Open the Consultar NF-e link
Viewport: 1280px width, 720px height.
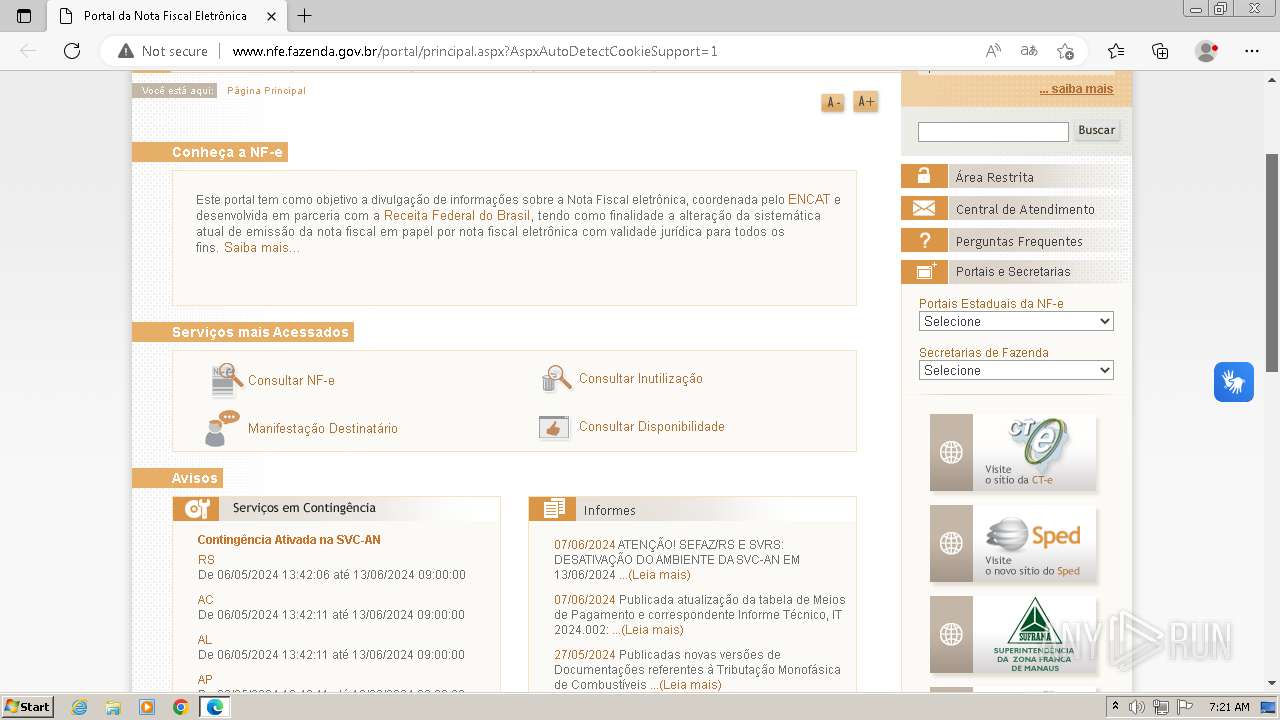[x=291, y=381]
